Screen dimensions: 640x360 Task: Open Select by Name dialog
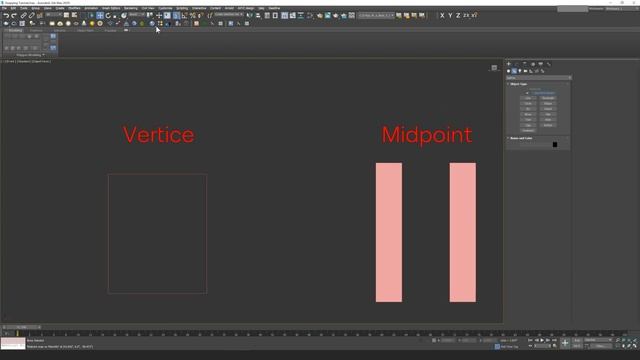(x=74, y=15)
